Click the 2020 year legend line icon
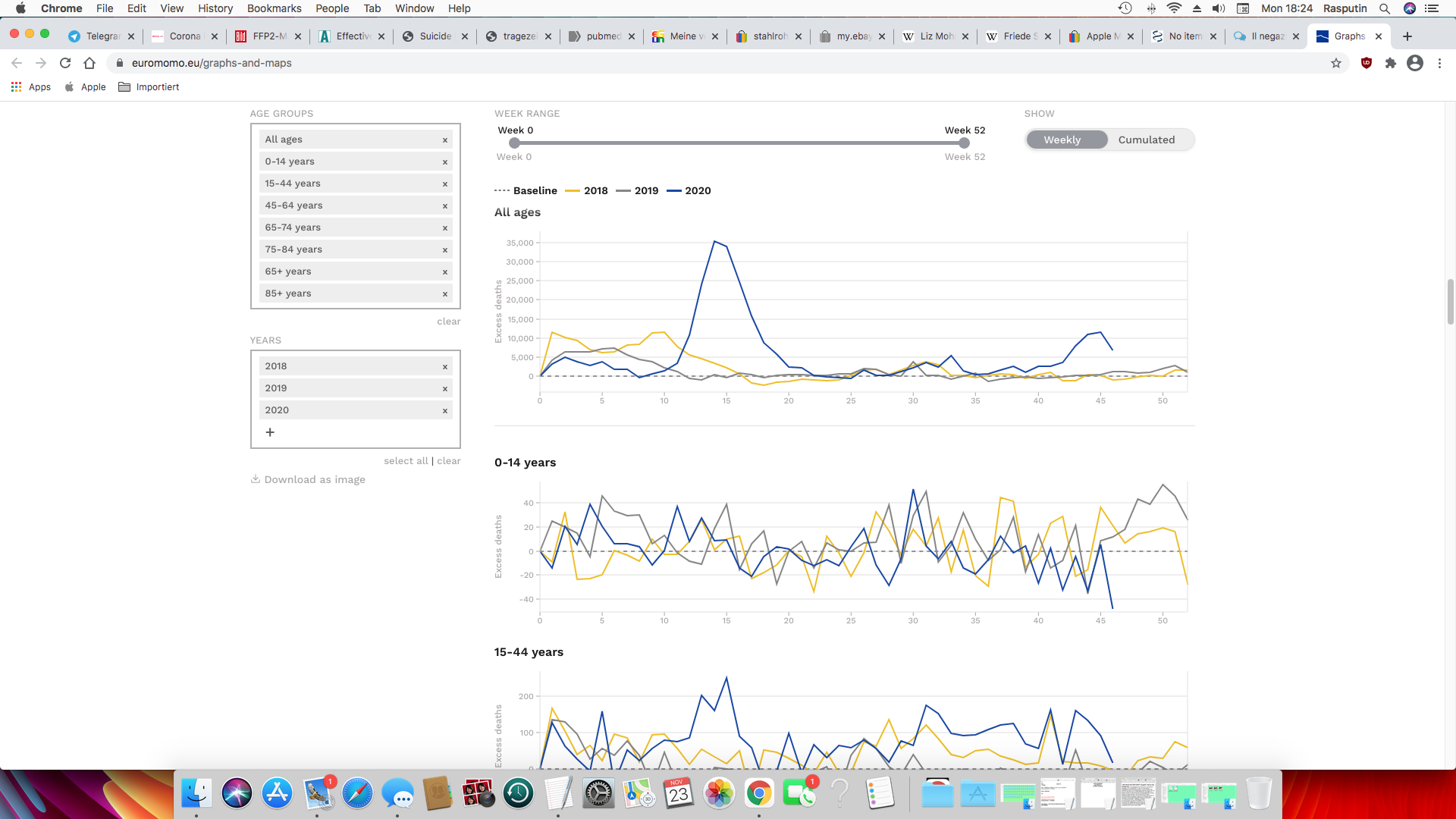 675,190
